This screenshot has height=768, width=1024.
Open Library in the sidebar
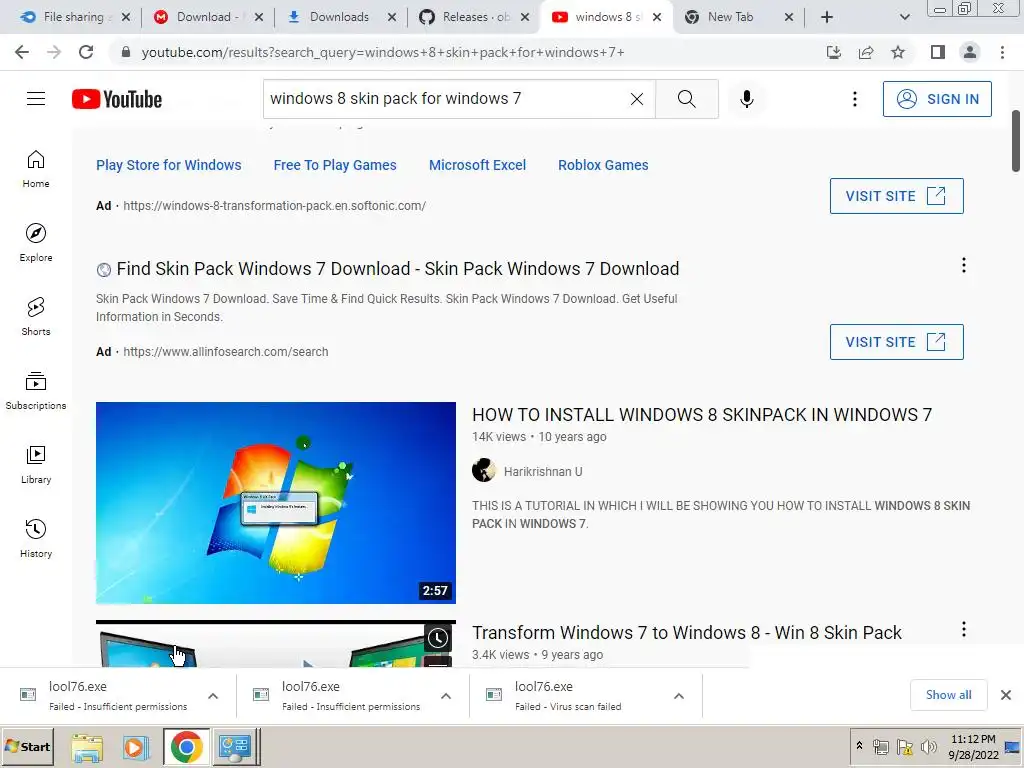coord(36,464)
